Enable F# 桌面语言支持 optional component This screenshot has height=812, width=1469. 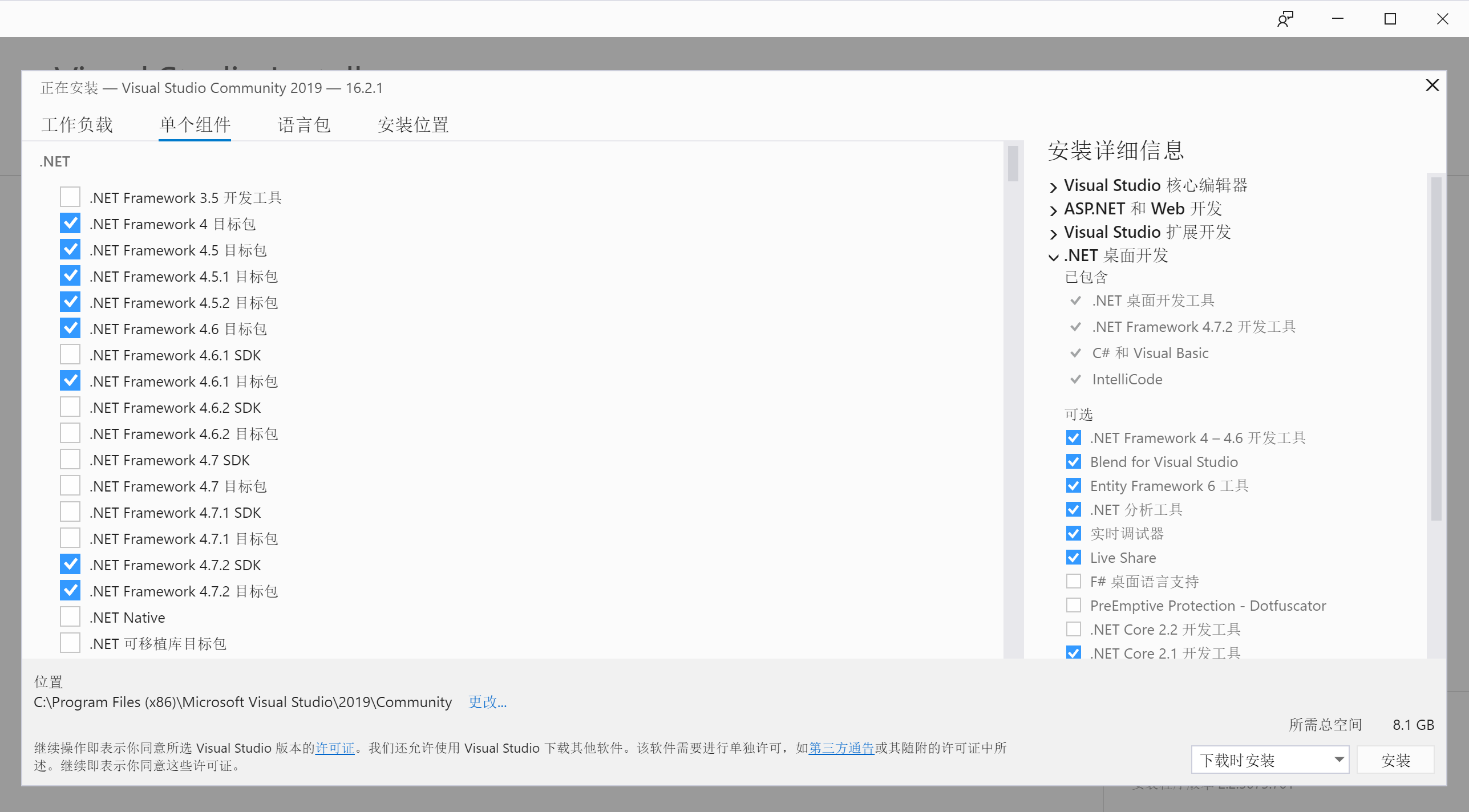(x=1073, y=582)
